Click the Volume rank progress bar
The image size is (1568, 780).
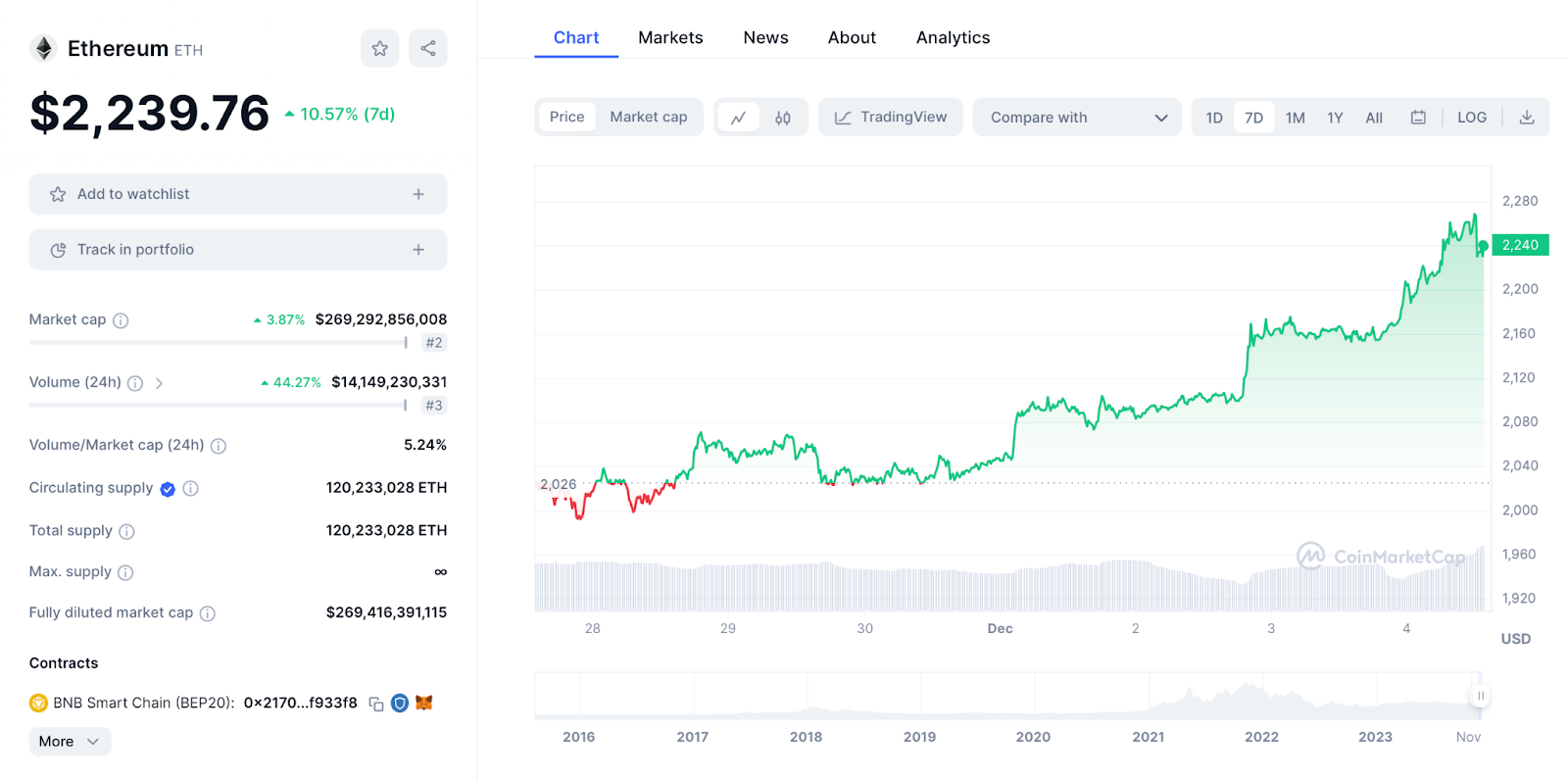click(219, 406)
